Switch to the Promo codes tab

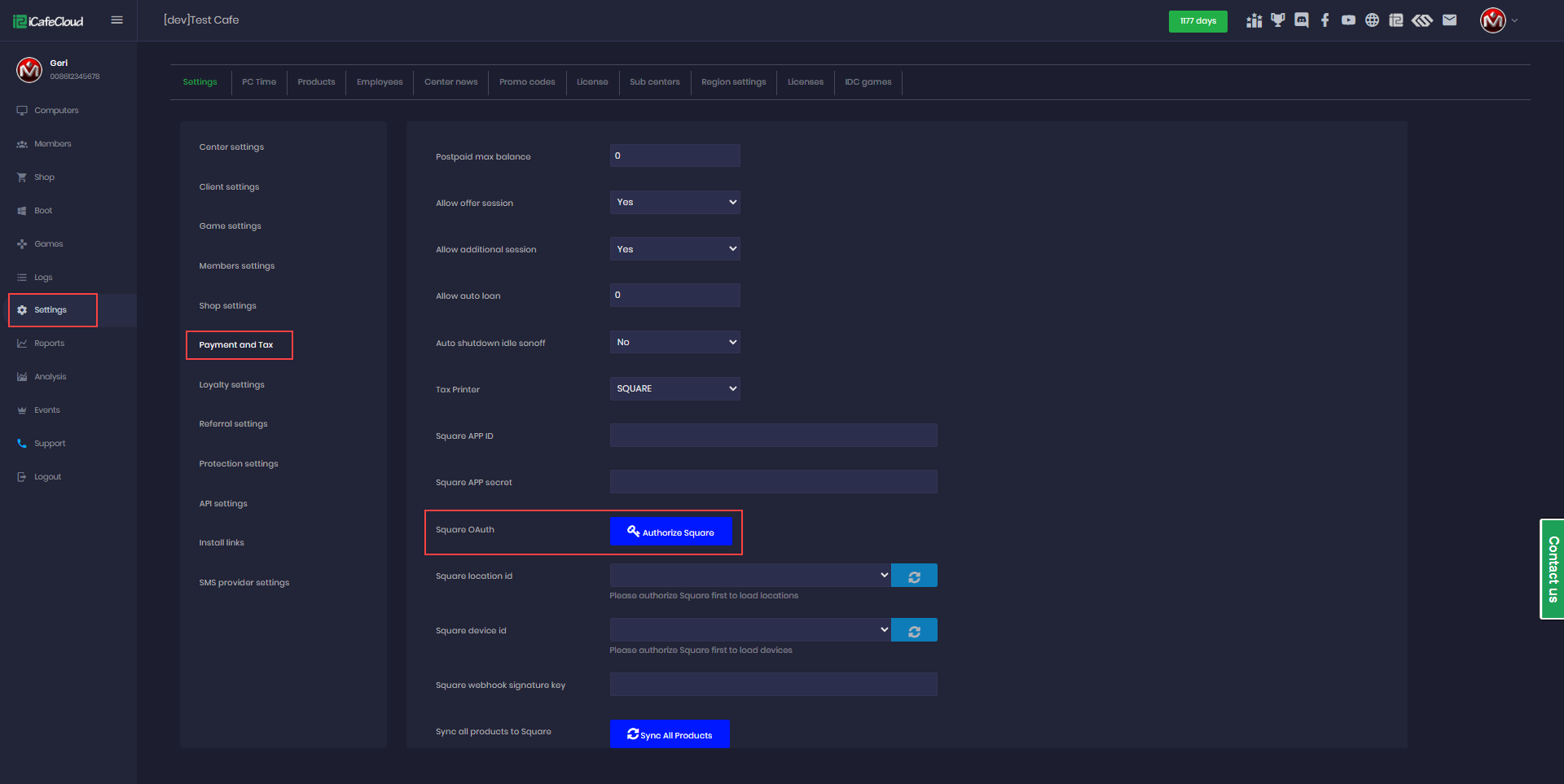click(527, 82)
